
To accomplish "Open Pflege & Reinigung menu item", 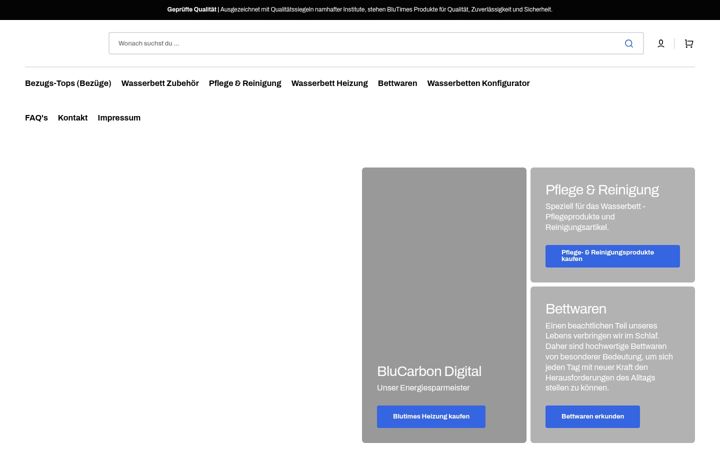I will point(245,83).
